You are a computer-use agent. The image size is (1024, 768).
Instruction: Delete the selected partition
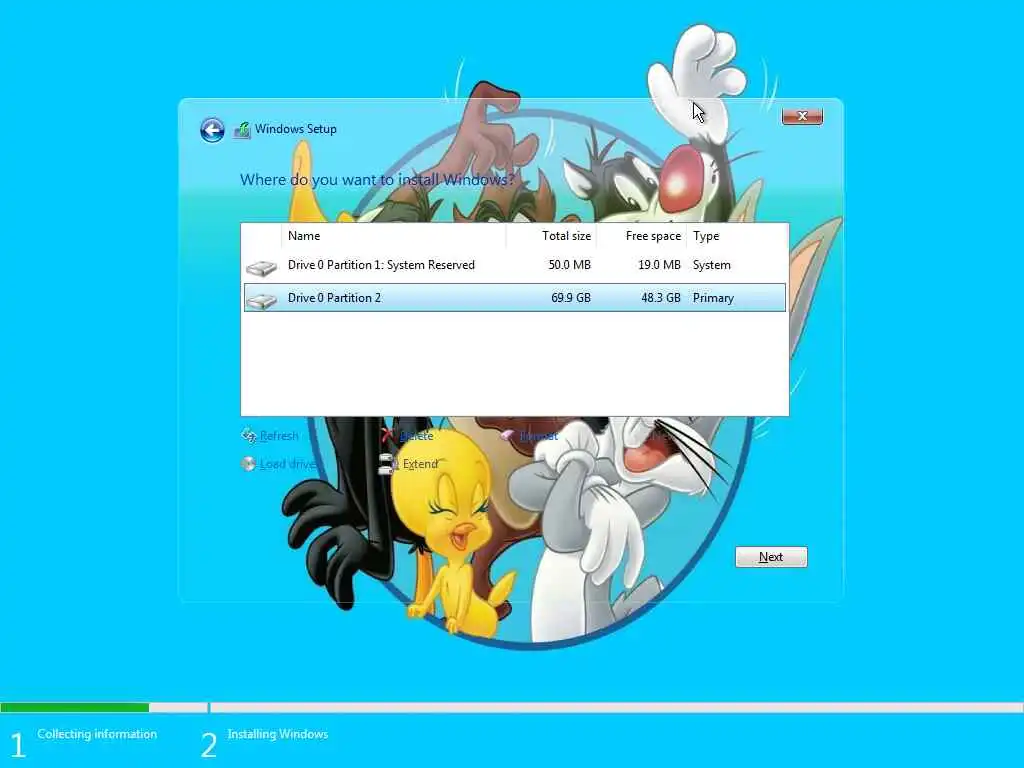(x=417, y=436)
